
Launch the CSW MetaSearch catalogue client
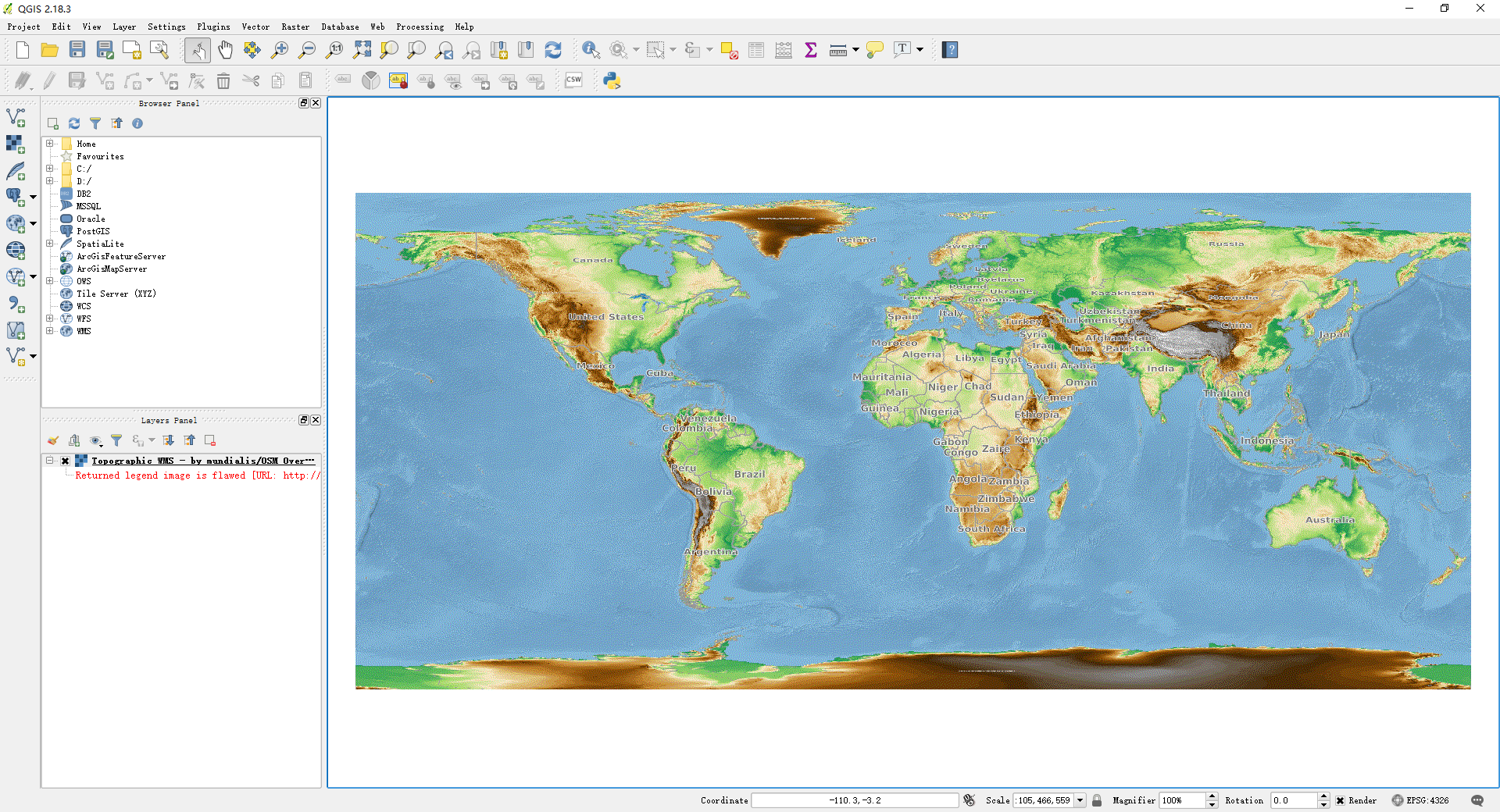click(573, 80)
